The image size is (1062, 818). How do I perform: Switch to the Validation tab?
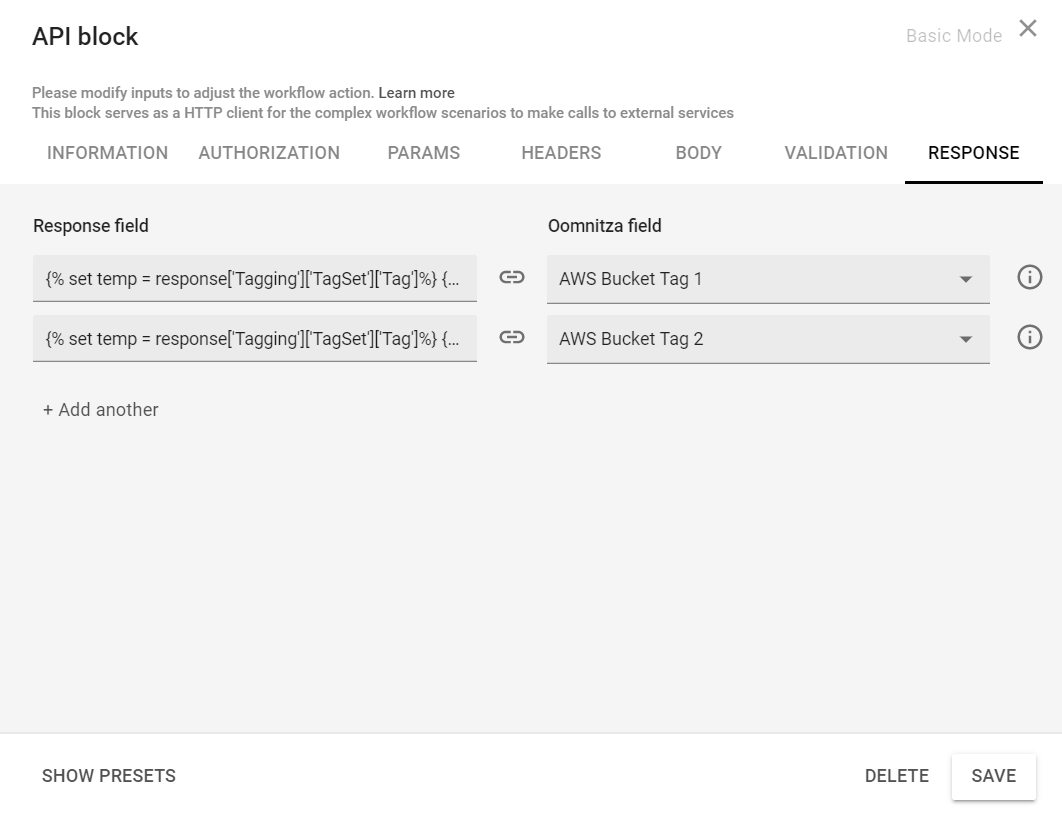click(x=836, y=153)
